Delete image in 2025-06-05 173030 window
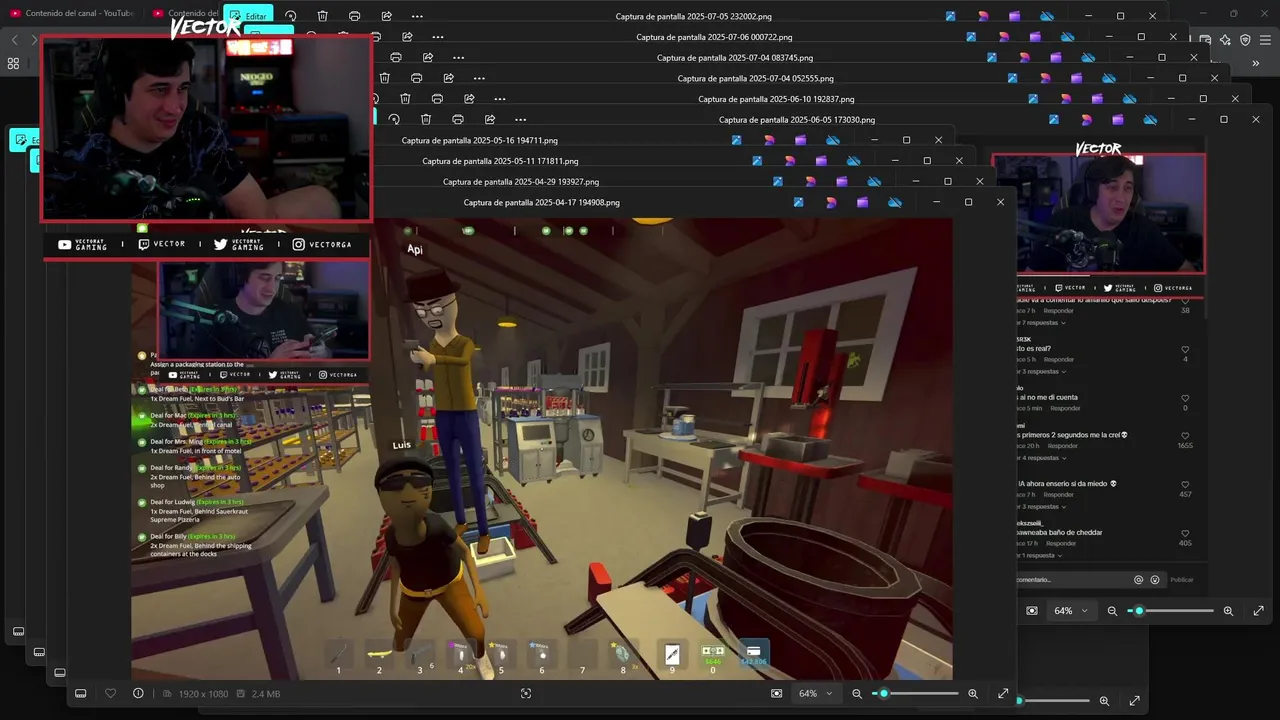Viewport: 1280px width, 720px height. pos(426,120)
